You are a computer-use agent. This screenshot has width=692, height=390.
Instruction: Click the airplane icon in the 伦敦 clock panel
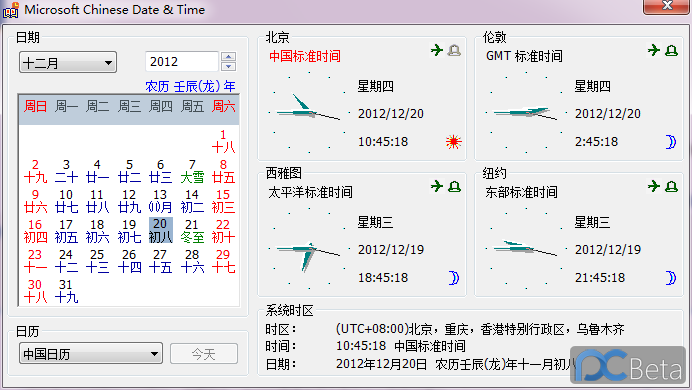point(654,50)
